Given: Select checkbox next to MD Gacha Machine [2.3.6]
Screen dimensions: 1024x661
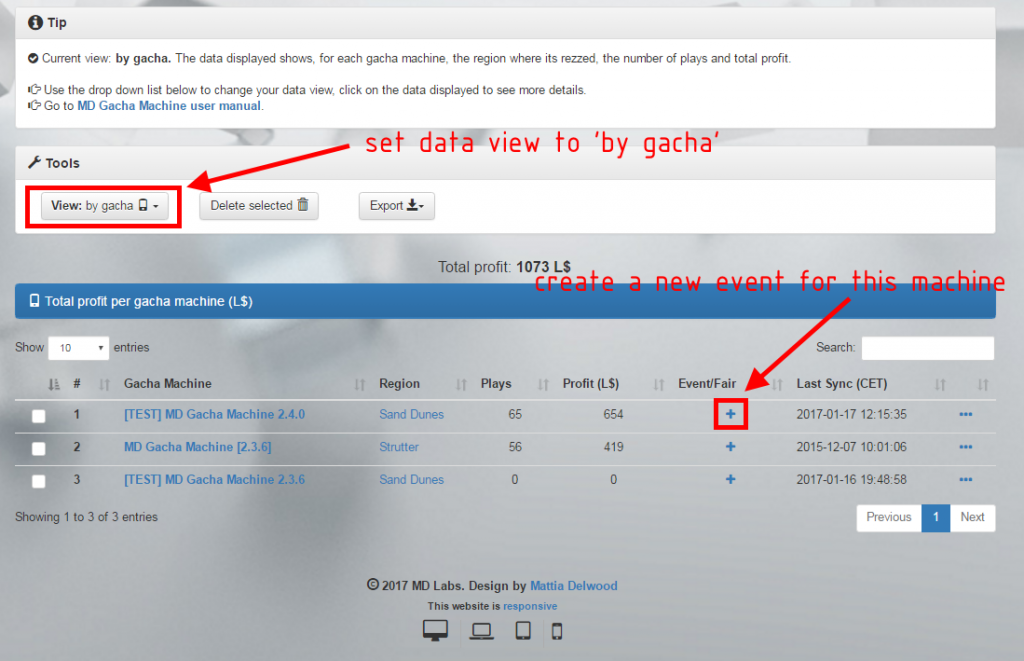Looking at the screenshot, I should tap(37, 447).
